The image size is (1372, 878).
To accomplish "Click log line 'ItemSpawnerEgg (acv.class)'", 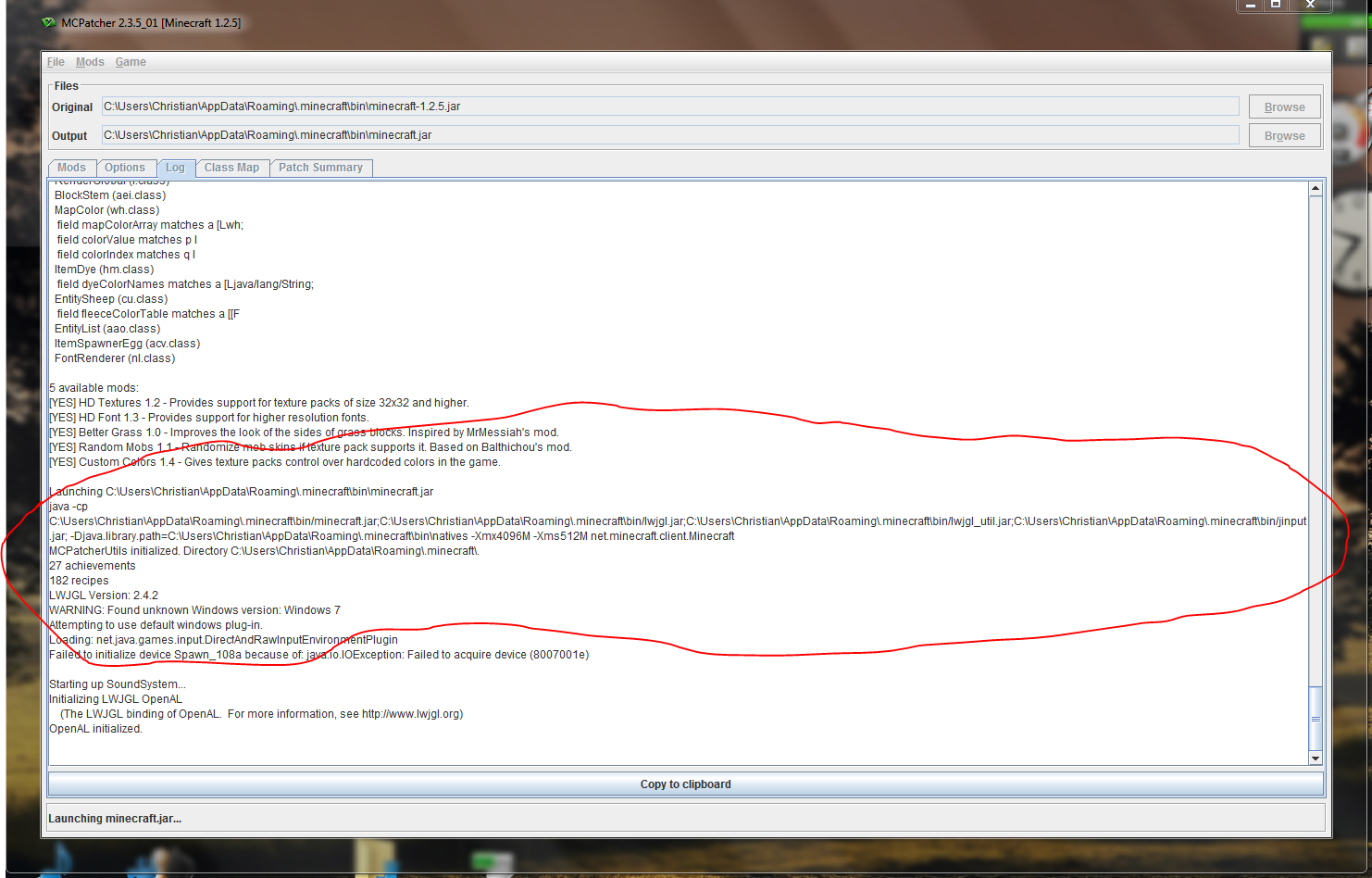I will coord(127,344).
